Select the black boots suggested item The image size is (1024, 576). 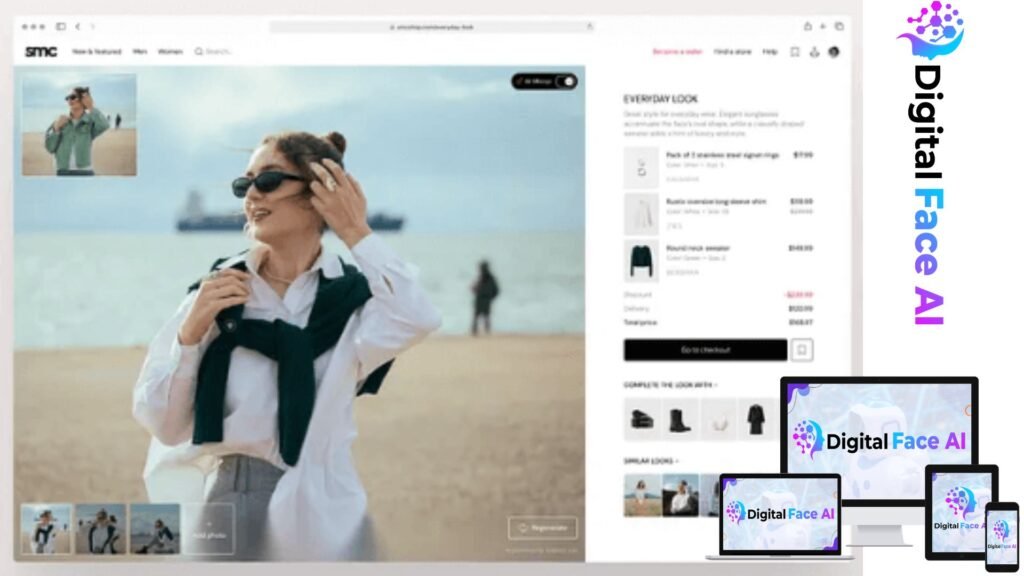click(680, 419)
